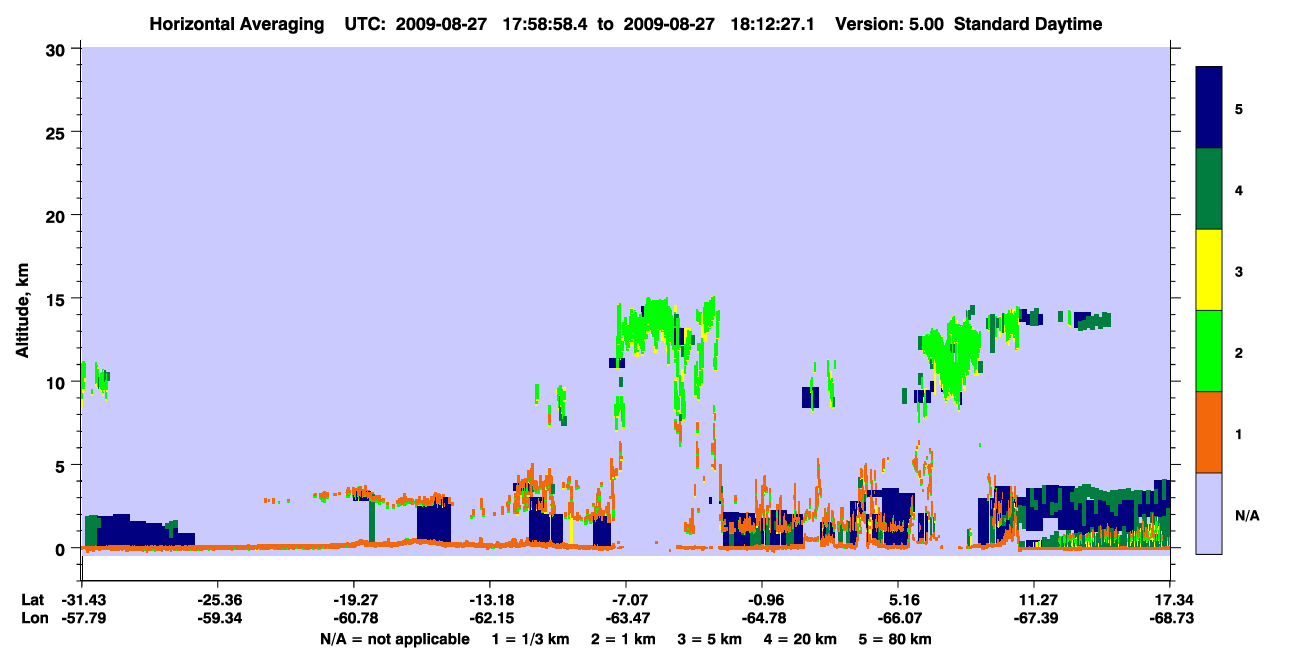Click legend text 'N/A = not applicable'
This screenshot has height=667, width=1300.
(395, 639)
